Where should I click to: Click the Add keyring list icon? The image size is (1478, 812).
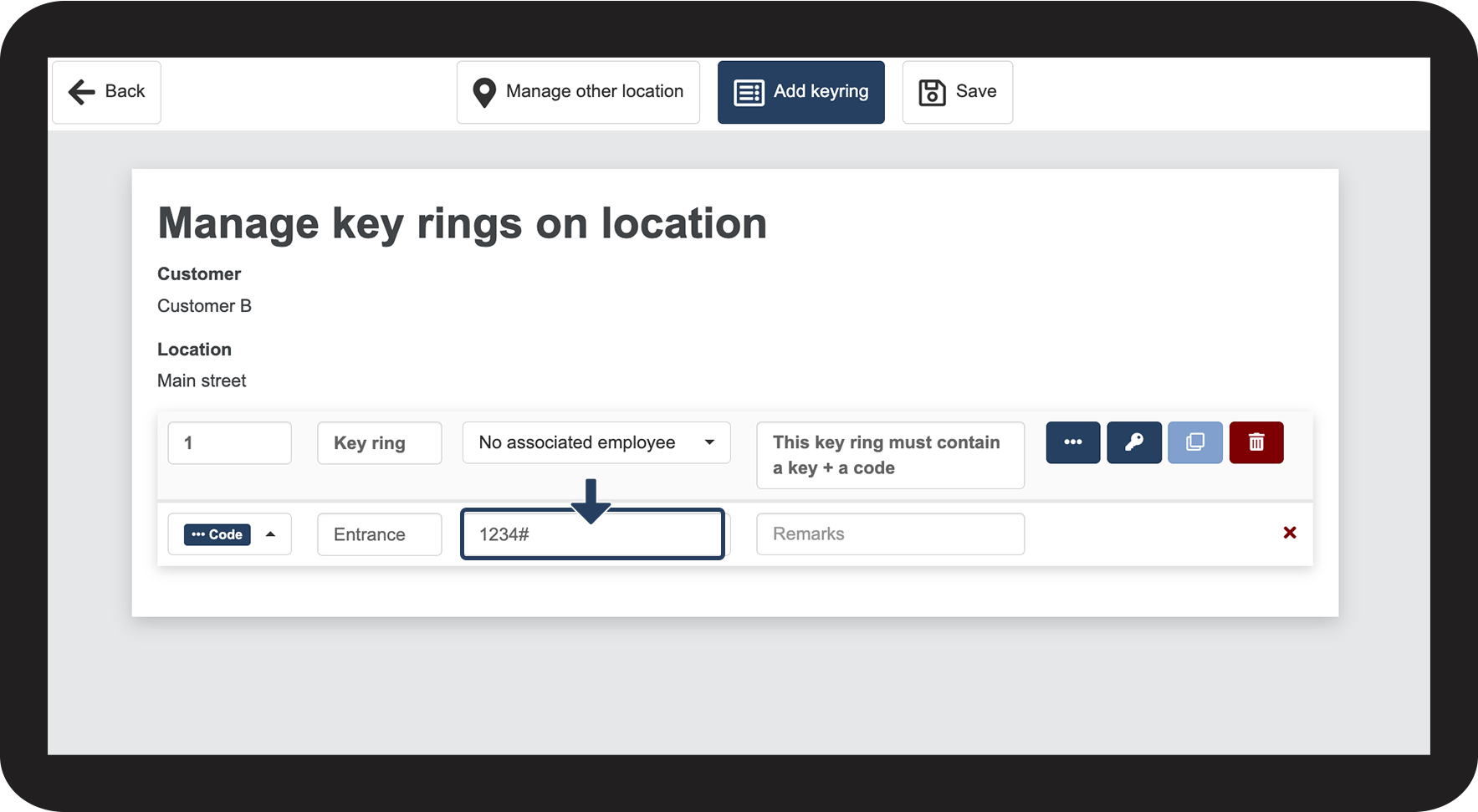(749, 92)
